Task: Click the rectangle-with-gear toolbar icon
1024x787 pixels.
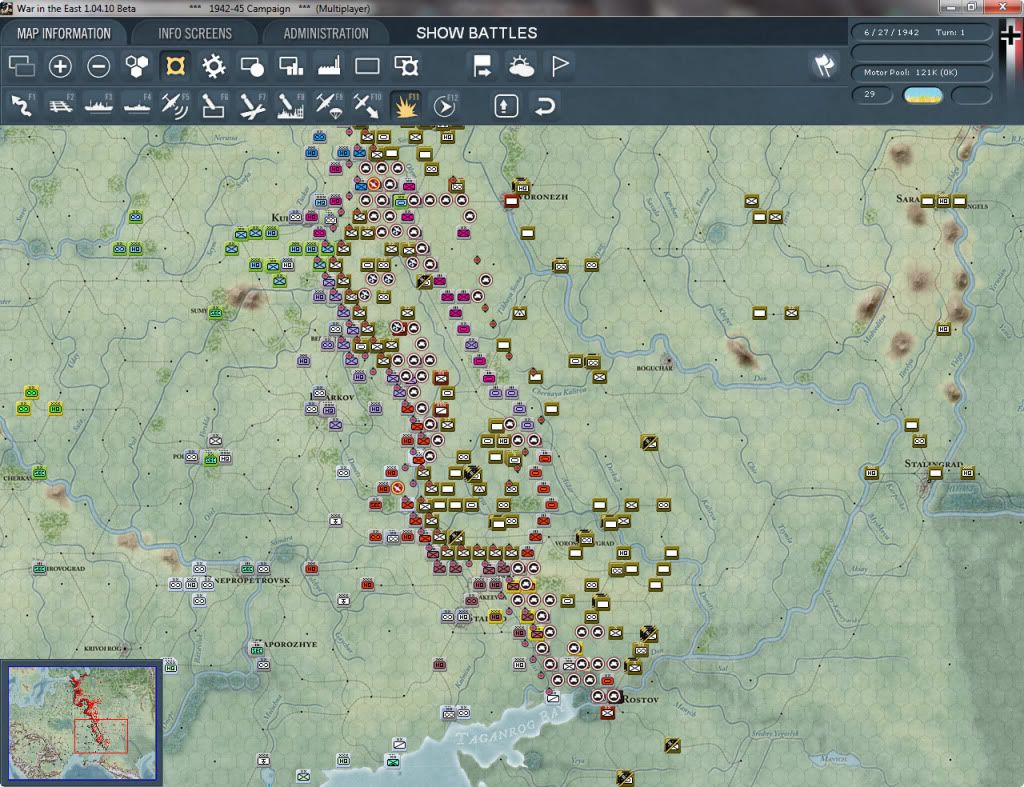Action: (x=406, y=66)
